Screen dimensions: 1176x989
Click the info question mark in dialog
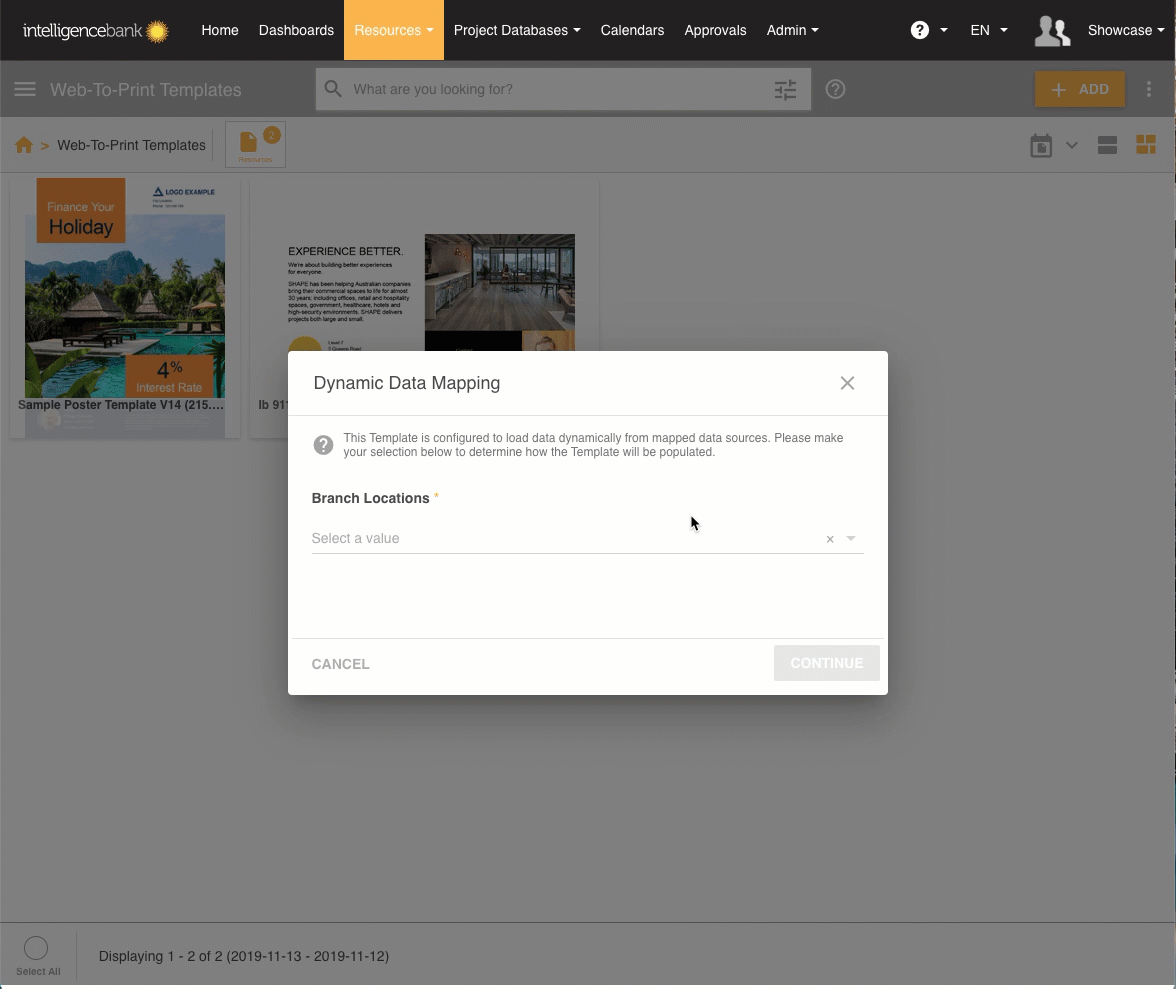[x=323, y=445]
